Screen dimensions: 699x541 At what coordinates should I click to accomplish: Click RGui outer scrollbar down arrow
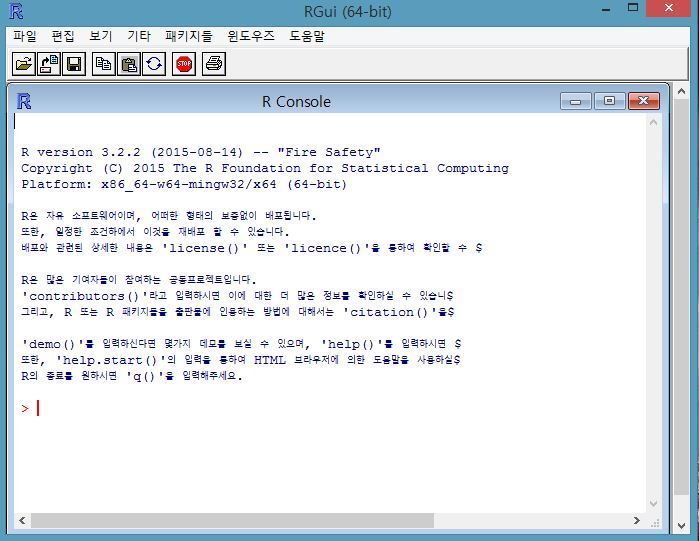tap(681, 526)
